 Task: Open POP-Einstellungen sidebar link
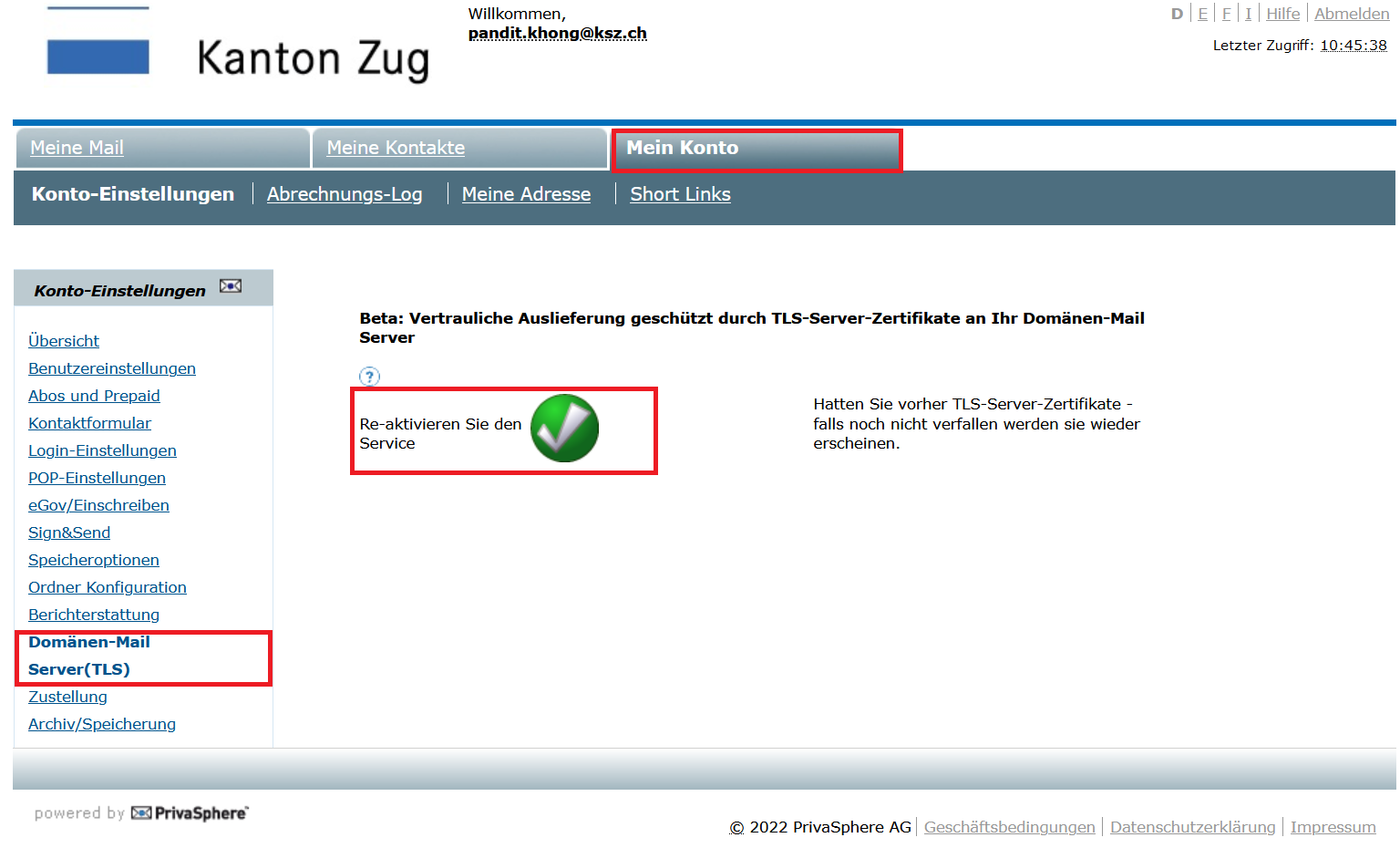97,478
